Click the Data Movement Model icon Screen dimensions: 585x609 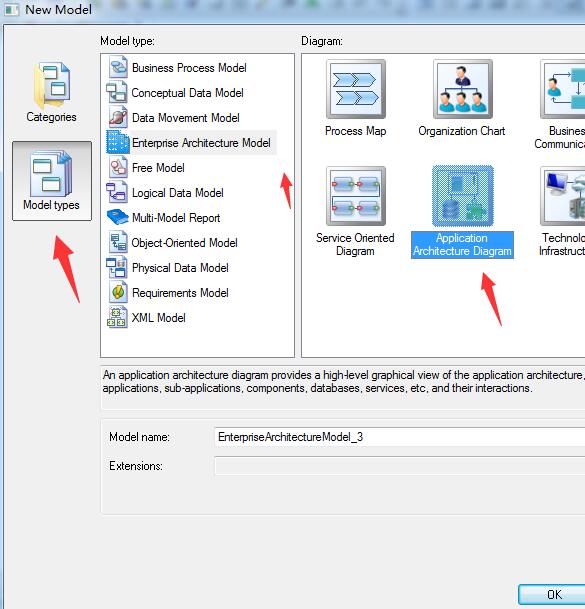(x=118, y=117)
